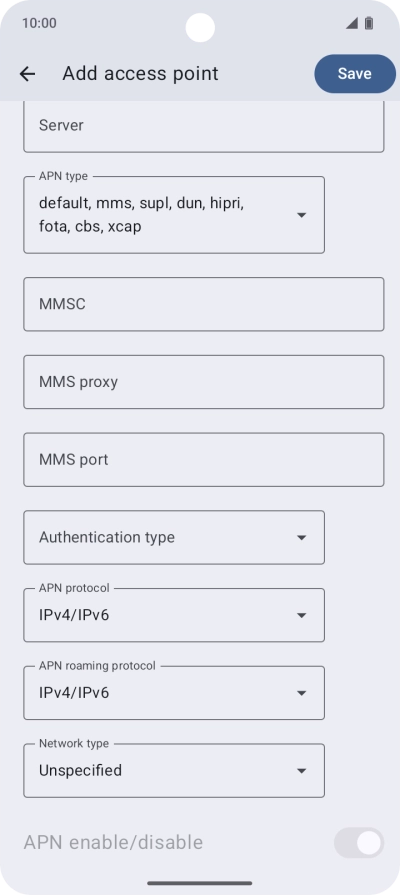Tap the APN enable/disable label

(113, 842)
